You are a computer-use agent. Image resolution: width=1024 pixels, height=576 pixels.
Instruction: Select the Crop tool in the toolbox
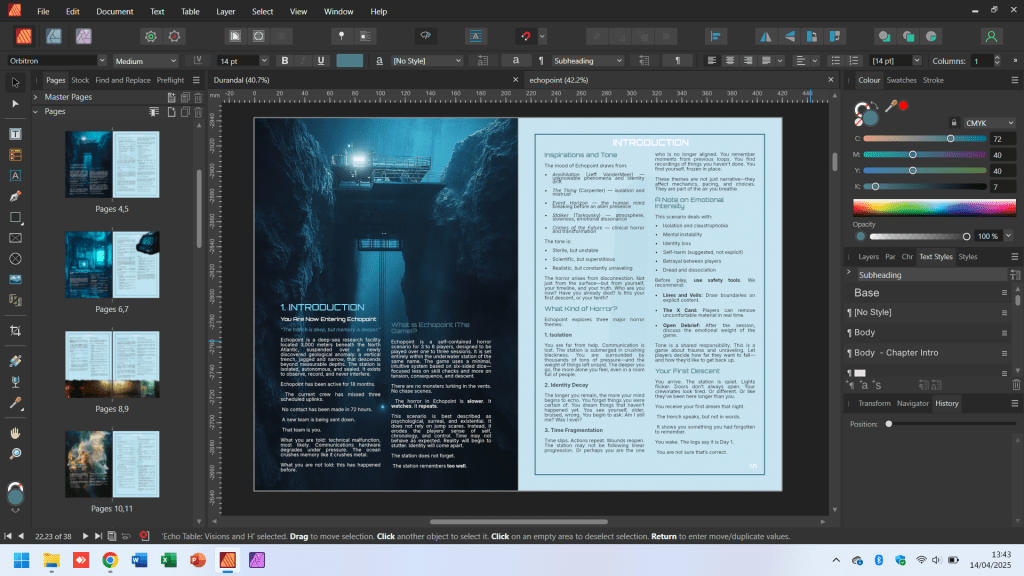[15, 330]
